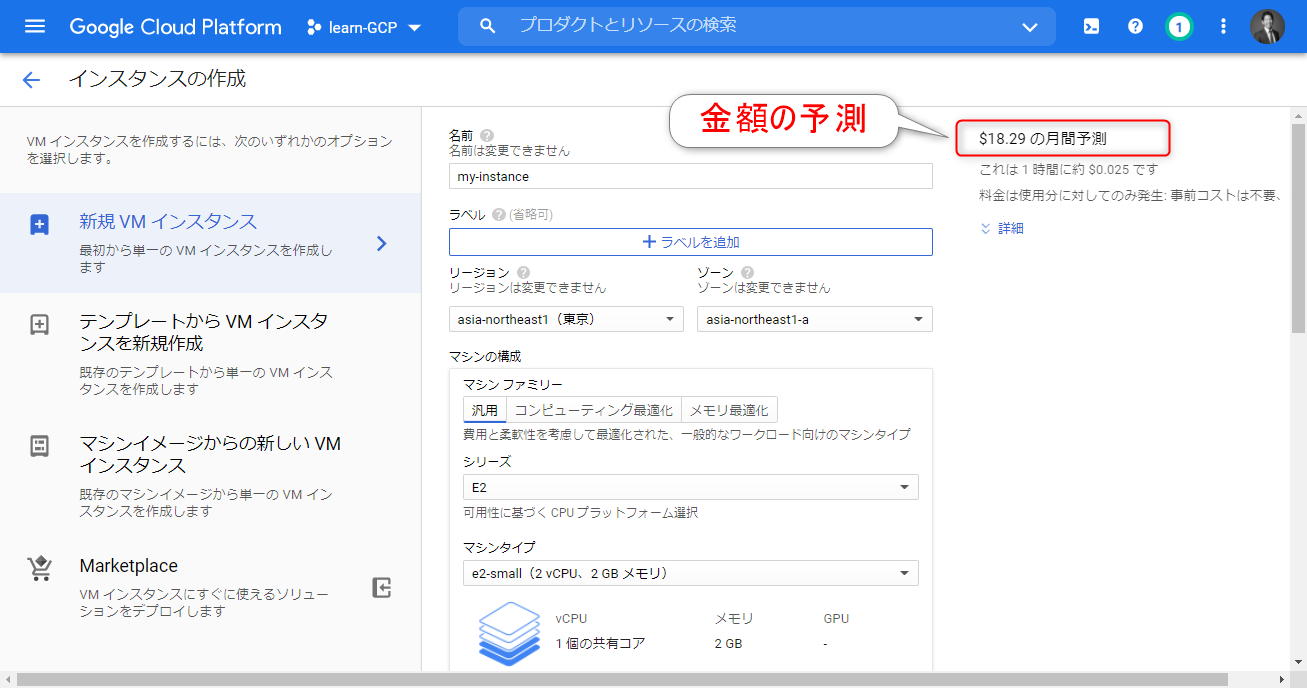Expand the search bar dropdown arrow
This screenshot has width=1307, height=688.
pos(1030,27)
